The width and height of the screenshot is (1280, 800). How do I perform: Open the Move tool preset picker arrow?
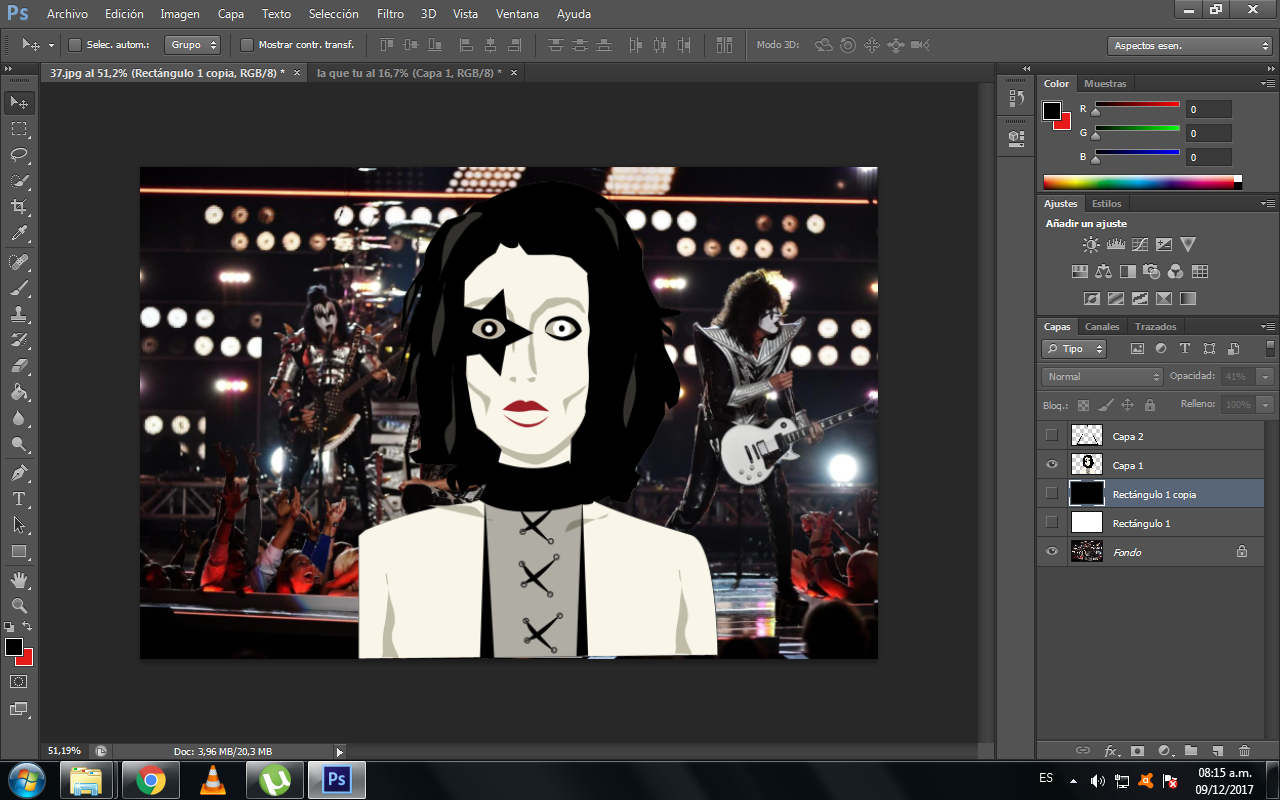(x=51, y=46)
